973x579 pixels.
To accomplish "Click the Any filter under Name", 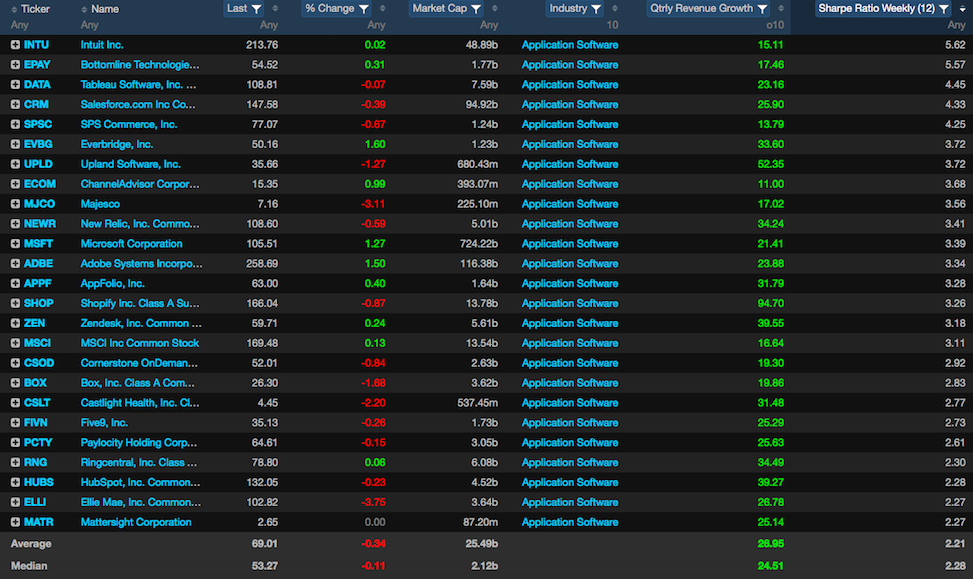I will 90,25.
